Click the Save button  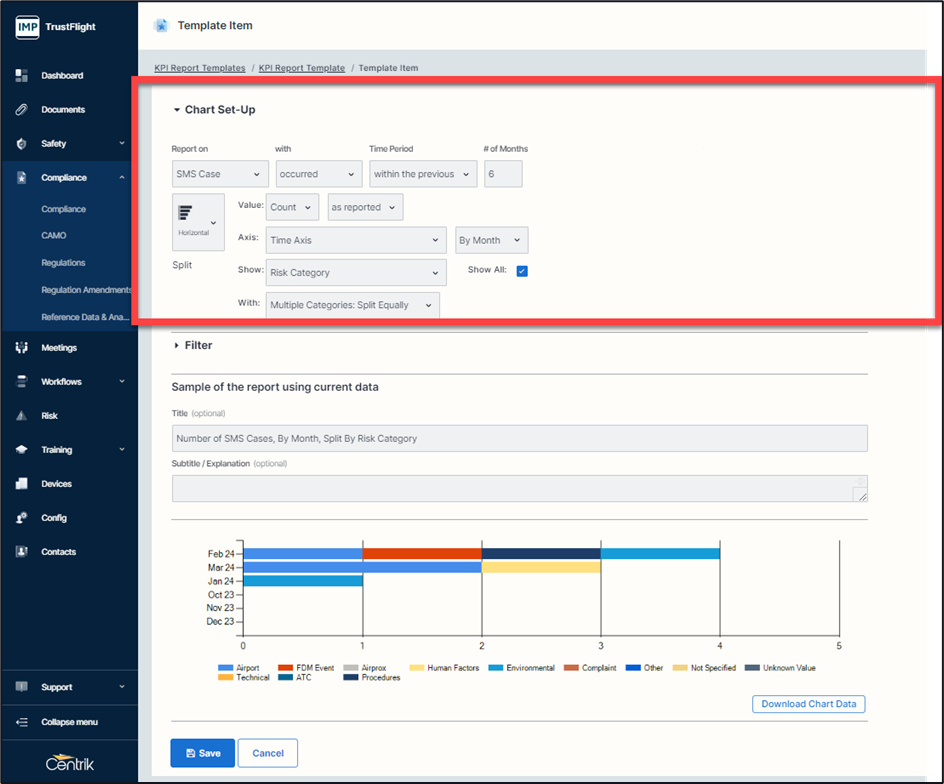tap(202, 753)
